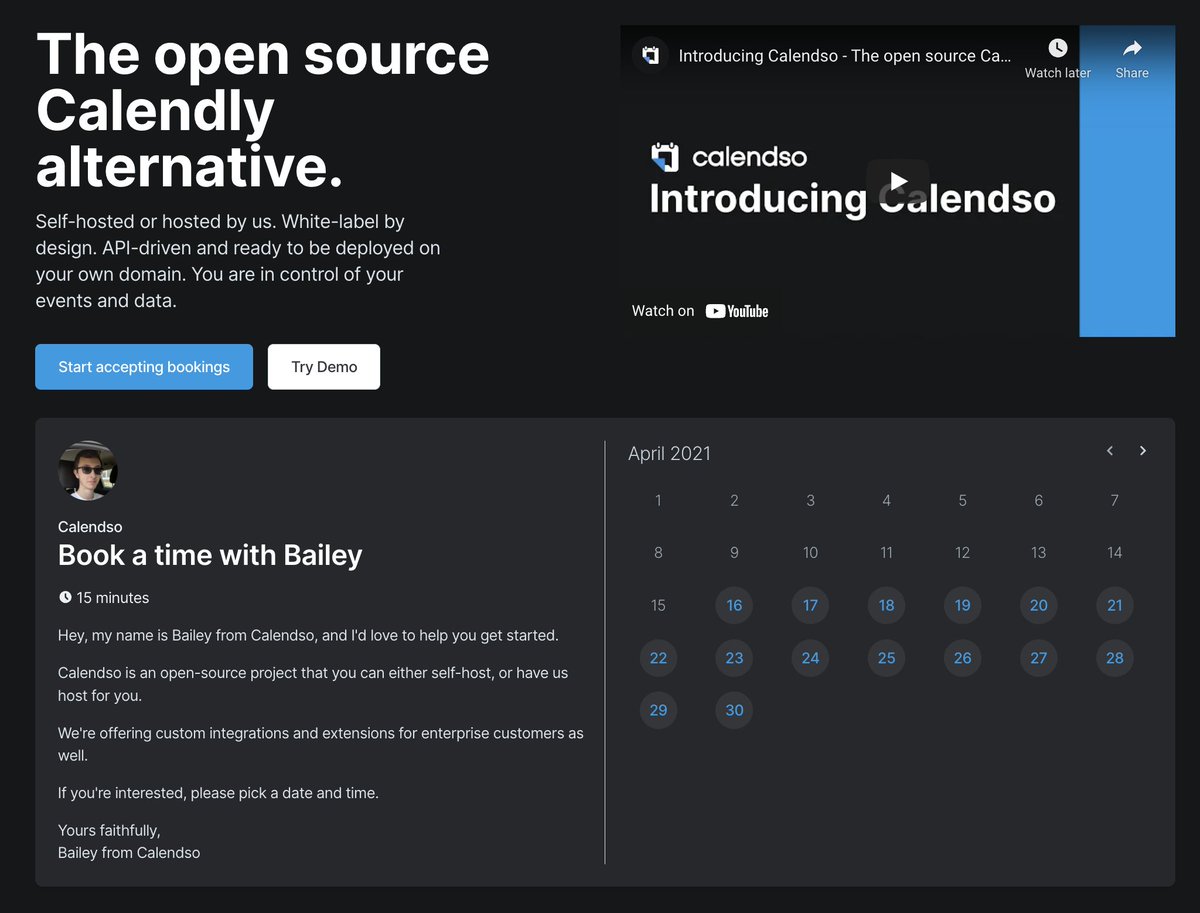Click Watch on YouTube link
The width and height of the screenshot is (1200, 913).
point(700,311)
